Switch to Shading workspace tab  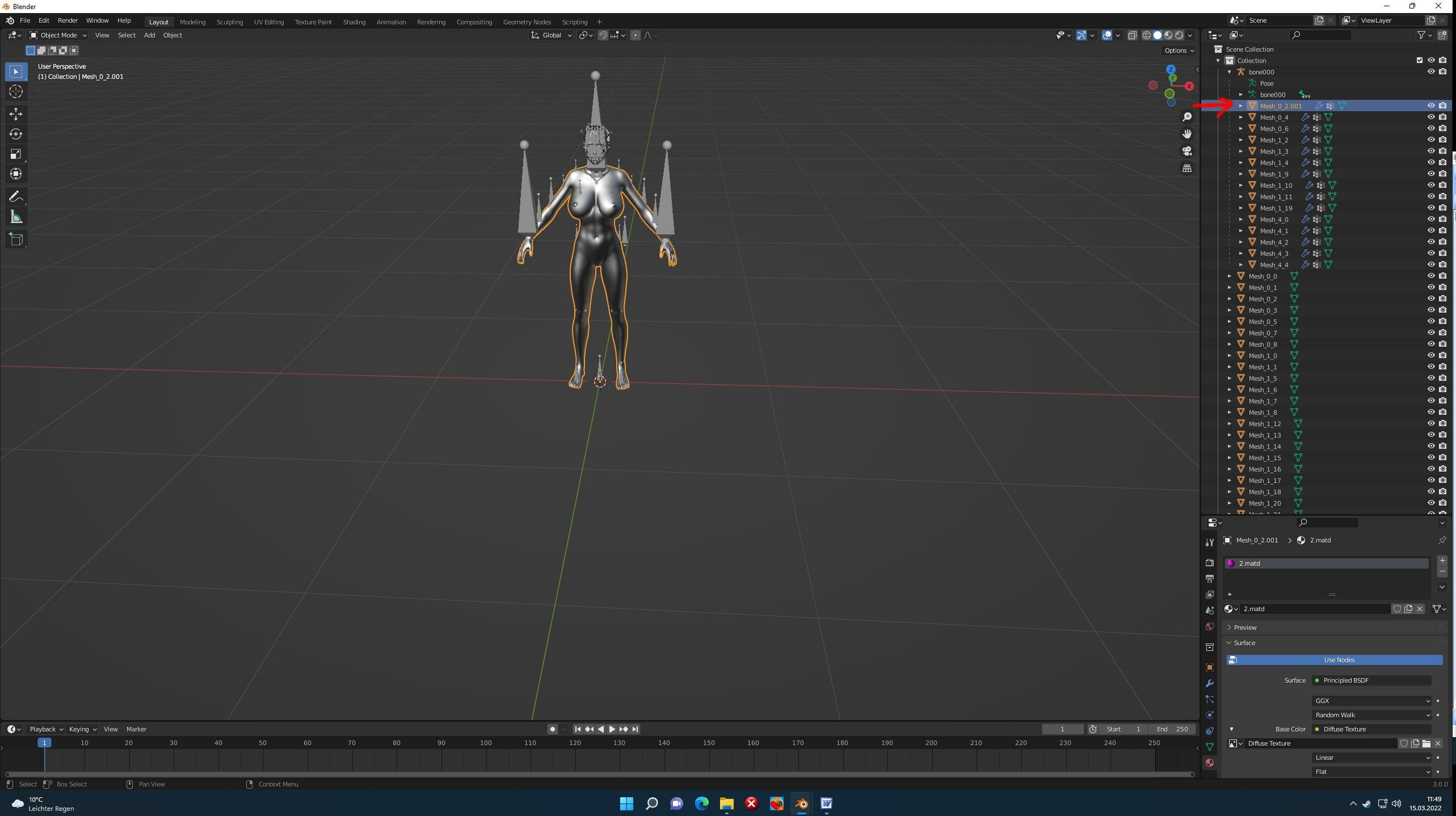[x=354, y=22]
